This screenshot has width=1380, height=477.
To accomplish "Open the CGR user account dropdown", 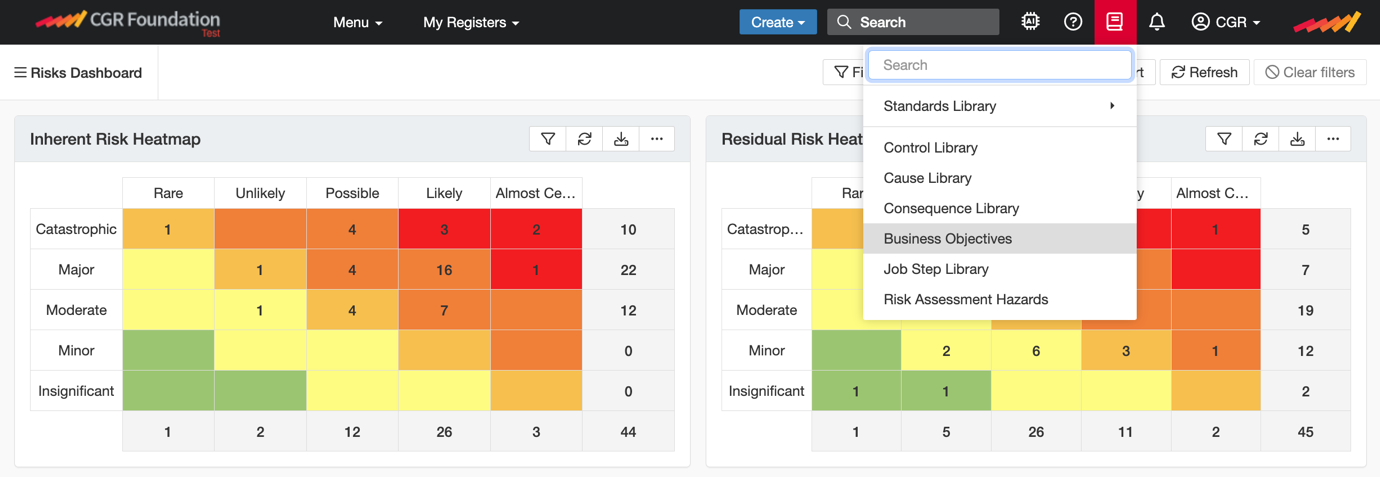I will pos(1226,22).
